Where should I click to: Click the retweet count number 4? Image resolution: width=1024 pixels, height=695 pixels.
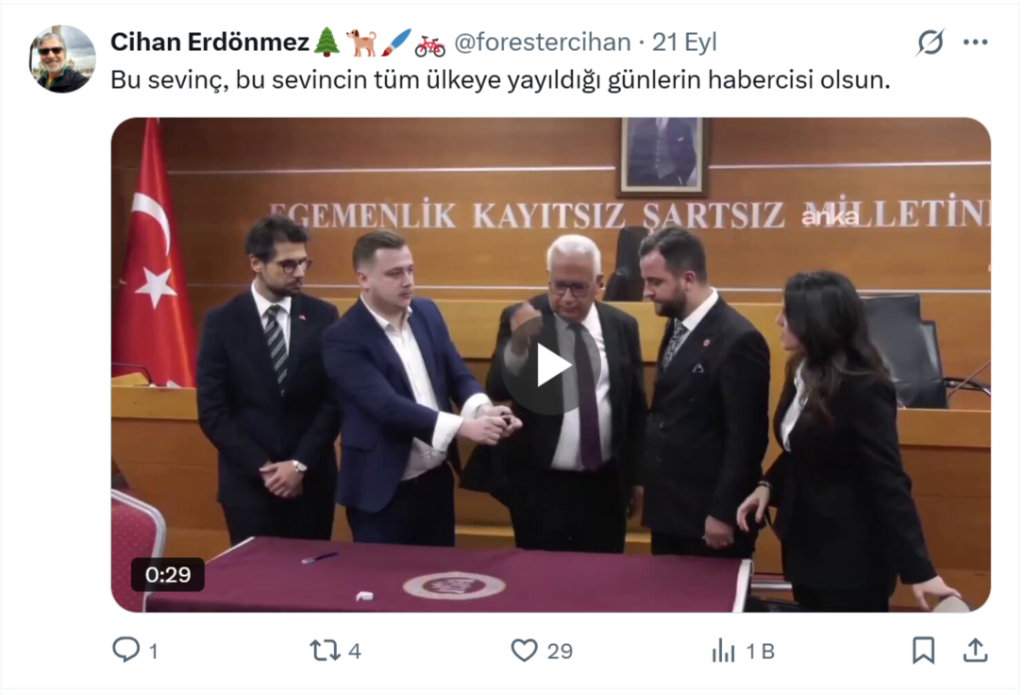[x=354, y=651]
